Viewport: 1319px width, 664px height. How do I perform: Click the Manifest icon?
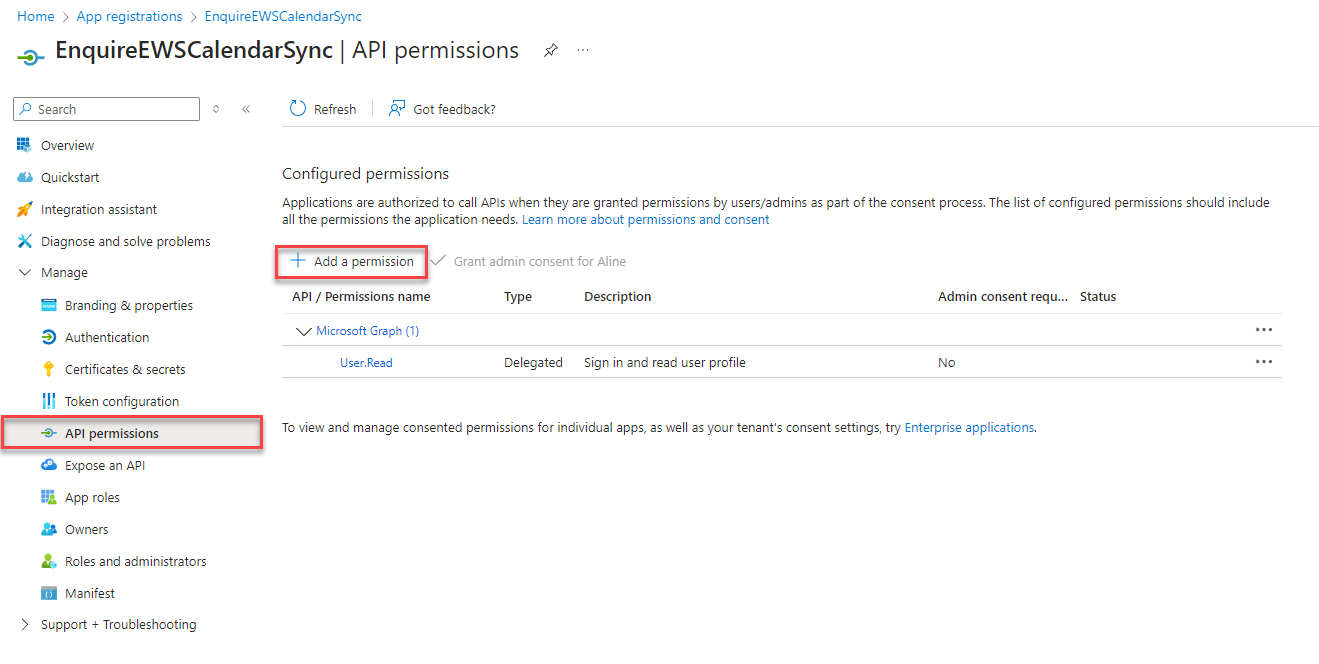tap(49, 593)
